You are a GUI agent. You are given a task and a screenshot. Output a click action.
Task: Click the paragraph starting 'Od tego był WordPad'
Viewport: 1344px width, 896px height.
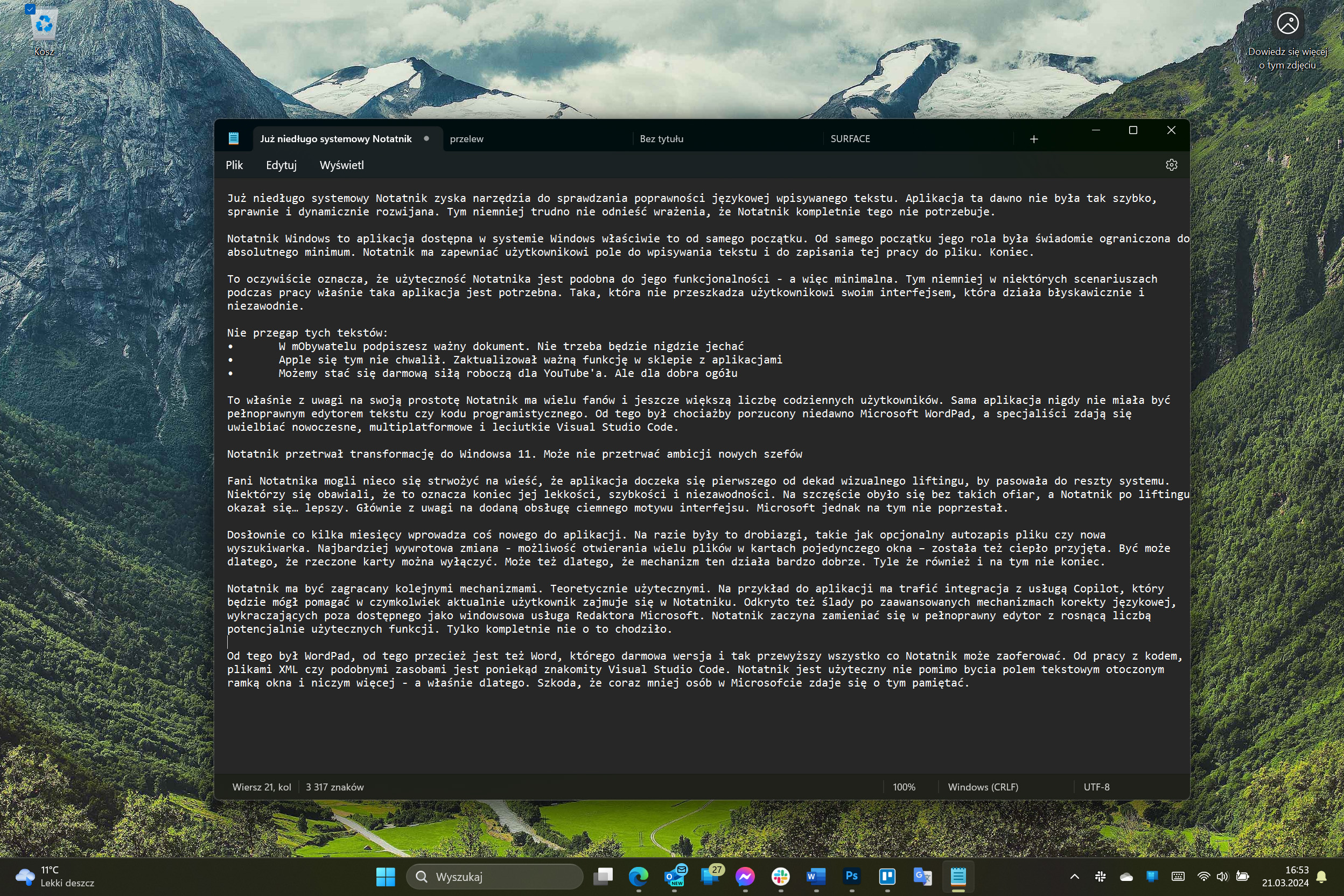(x=704, y=669)
